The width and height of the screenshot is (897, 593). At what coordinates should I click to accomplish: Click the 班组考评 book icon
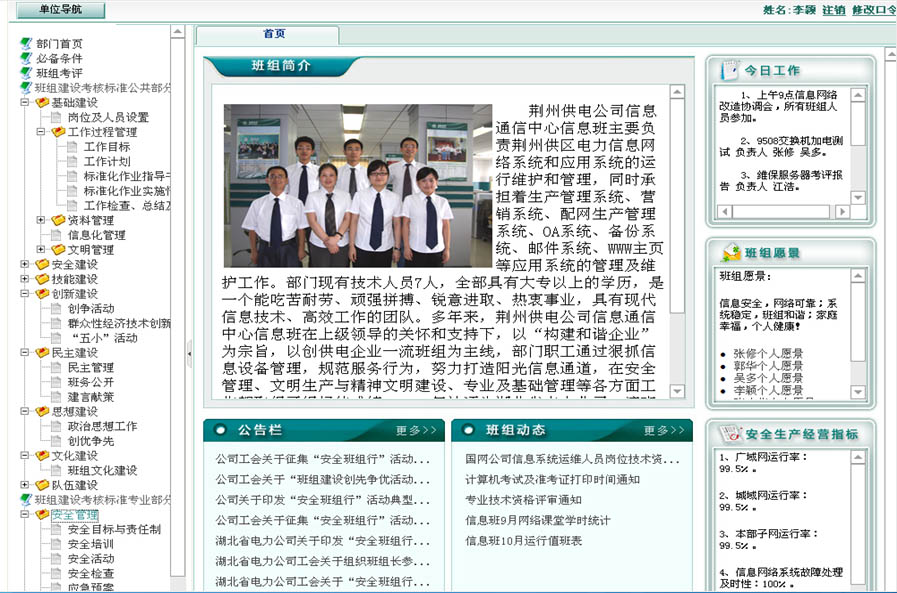click(x=26, y=73)
